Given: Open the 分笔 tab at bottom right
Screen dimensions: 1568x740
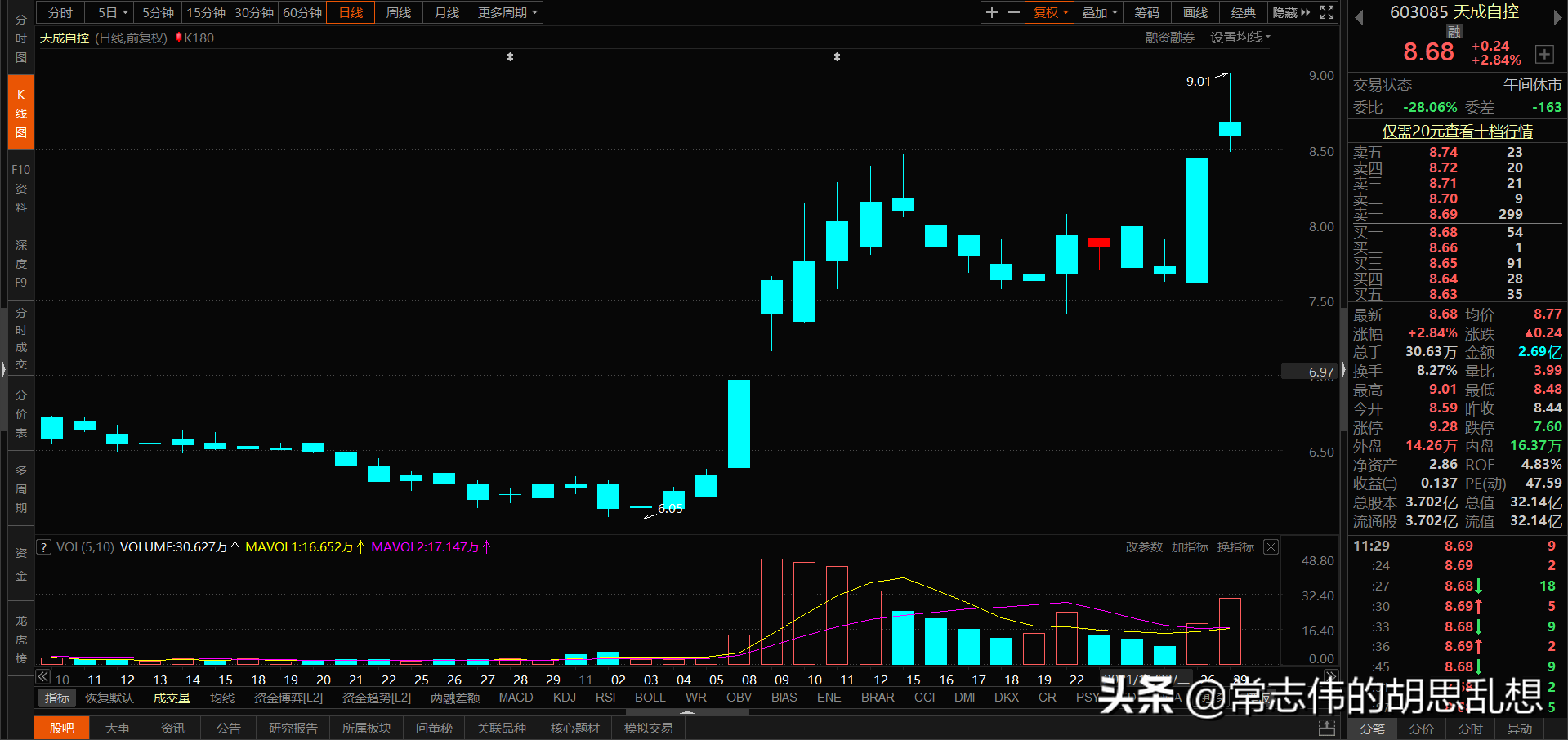Looking at the screenshot, I should coord(1373,729).
